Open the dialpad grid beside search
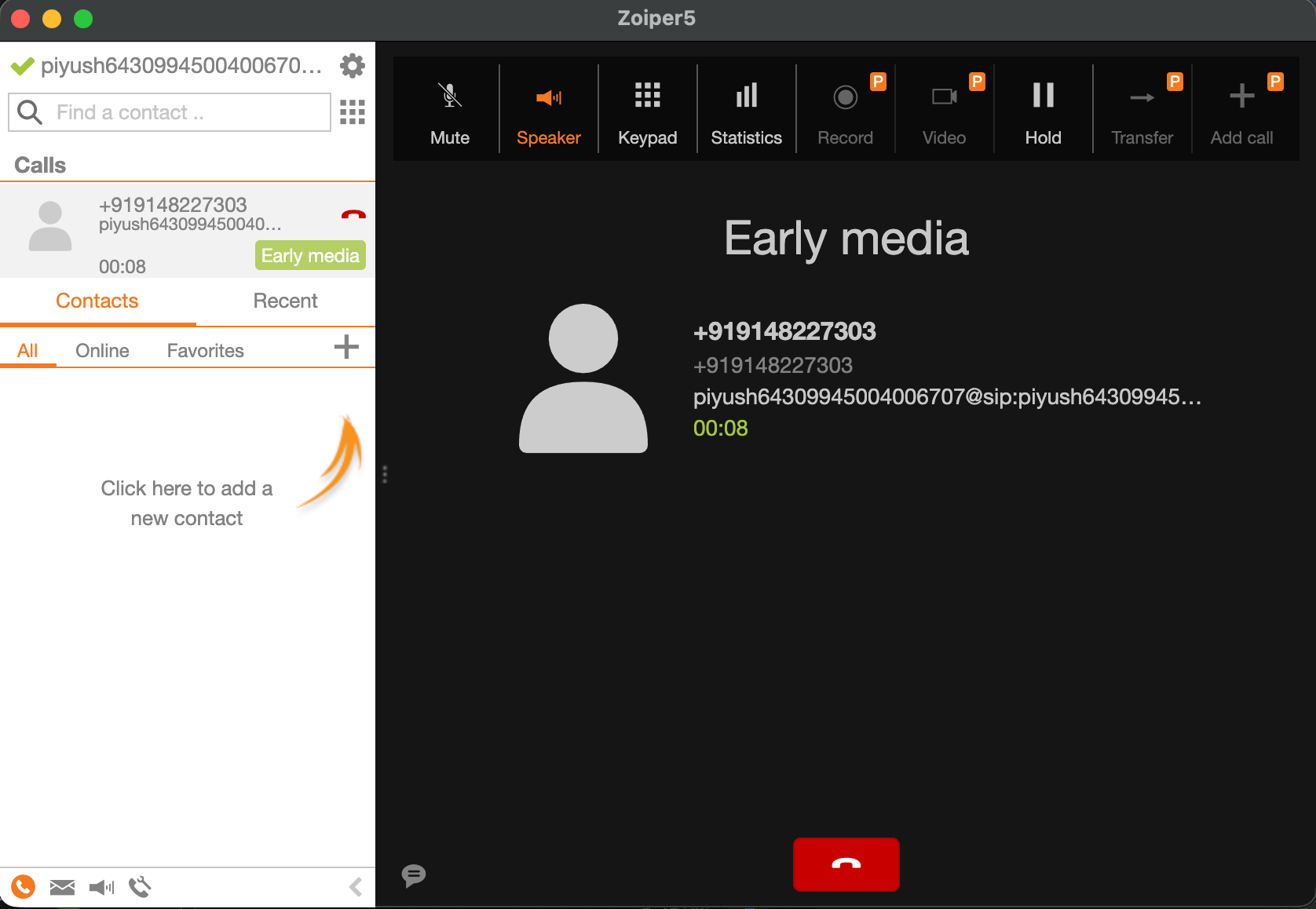Image resolution: width=1316 pixels, height=909 pixels. pyautogui.click(x=353, y=112)
